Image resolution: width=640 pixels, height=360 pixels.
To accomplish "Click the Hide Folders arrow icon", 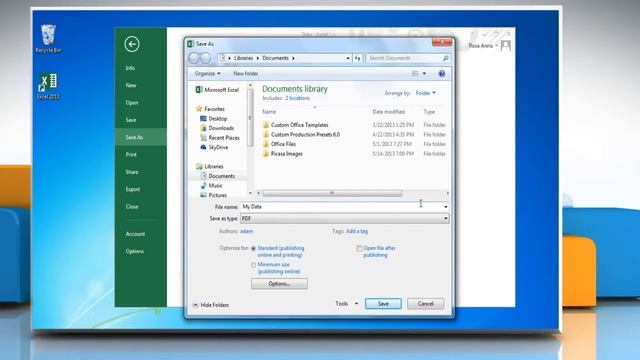I will (x=195, y=305).
